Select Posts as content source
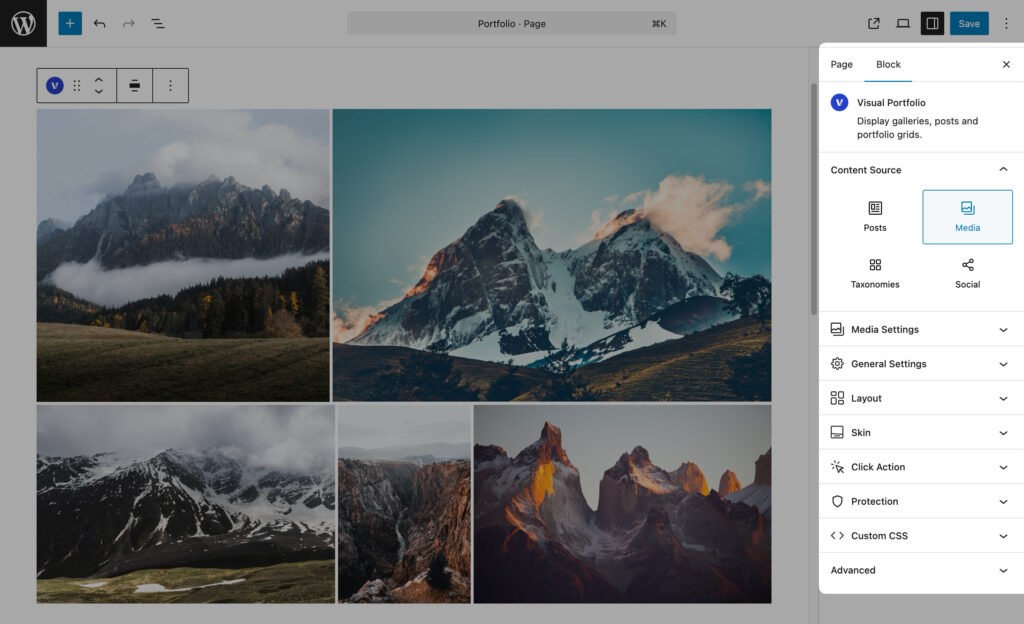 pyautogui.click(x=875, y=216)
